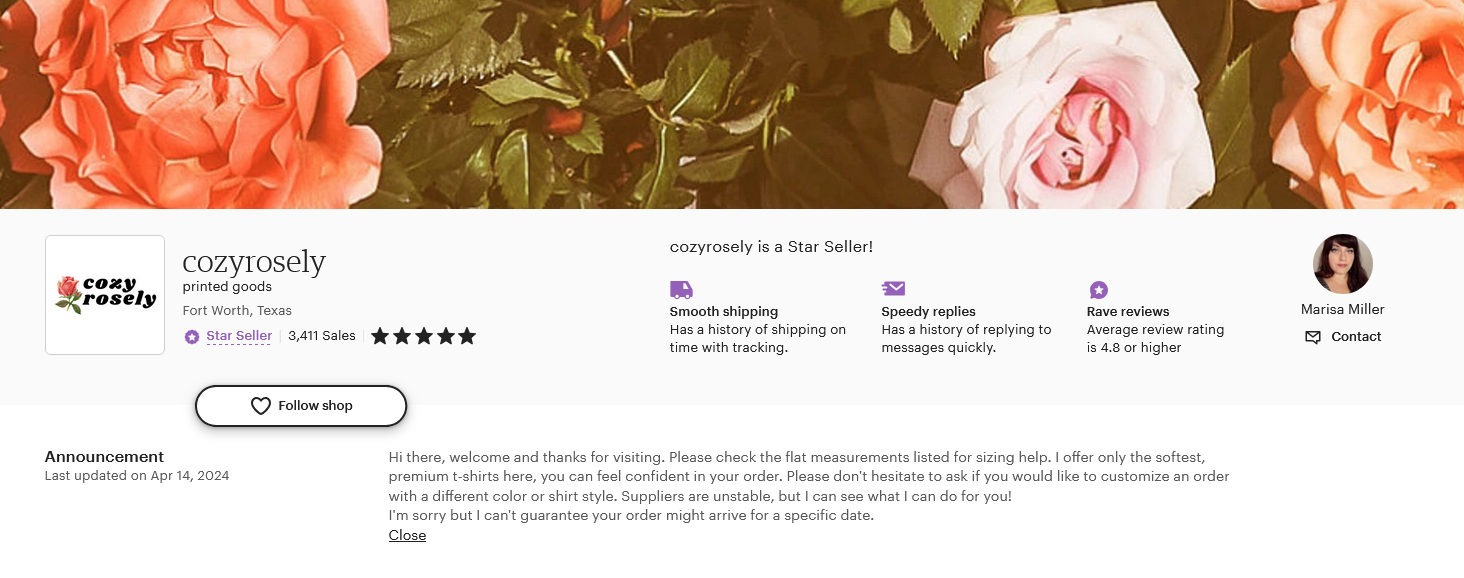Open the Star Seller link
Screen dimensions: 1464x578
click(239, 336)
